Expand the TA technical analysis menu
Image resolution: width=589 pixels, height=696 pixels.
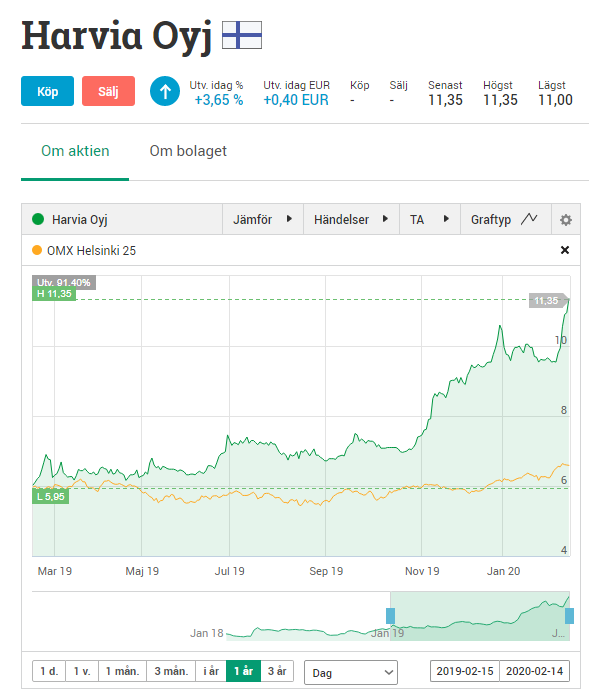point(430,219)
